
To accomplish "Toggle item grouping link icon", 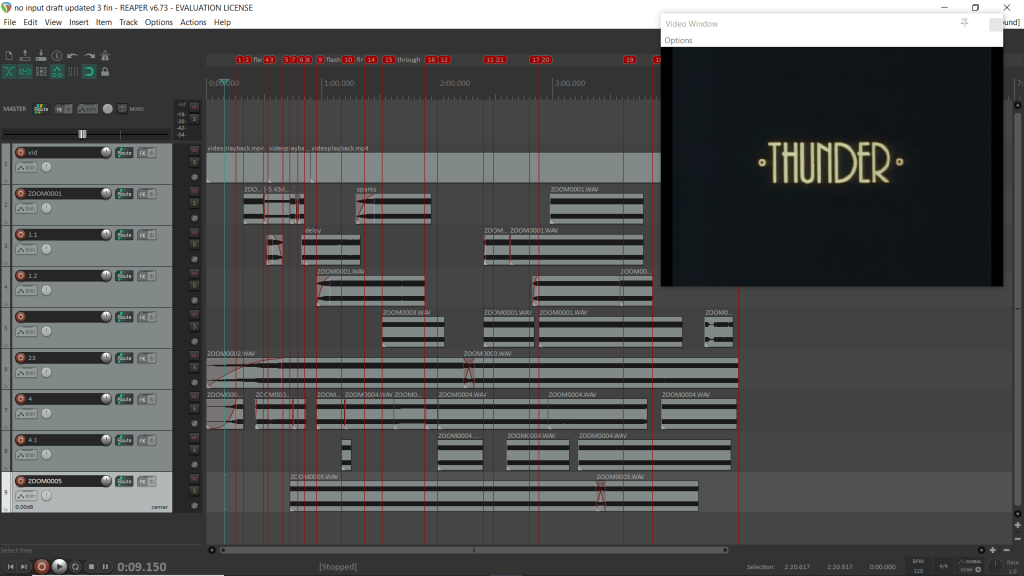I will (x=25, y=72).
